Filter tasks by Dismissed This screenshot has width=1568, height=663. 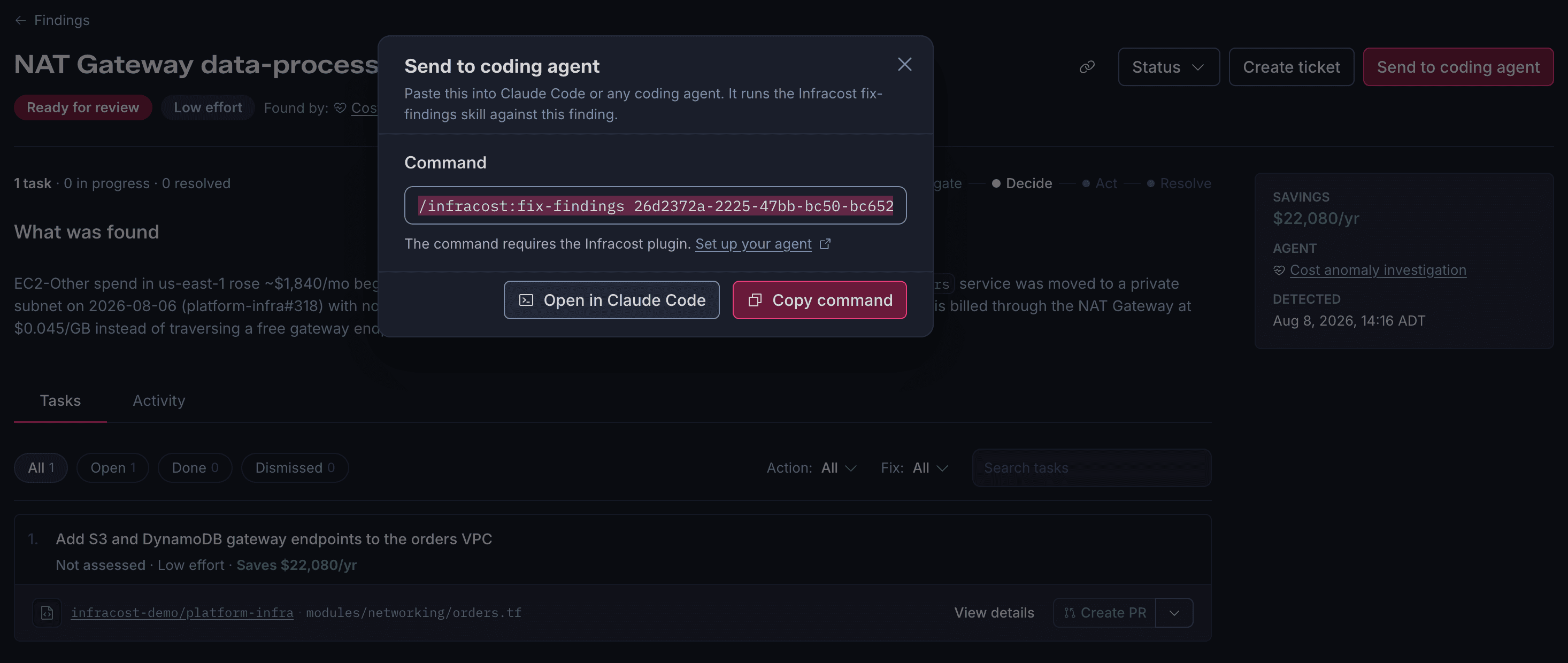(295, 467)
